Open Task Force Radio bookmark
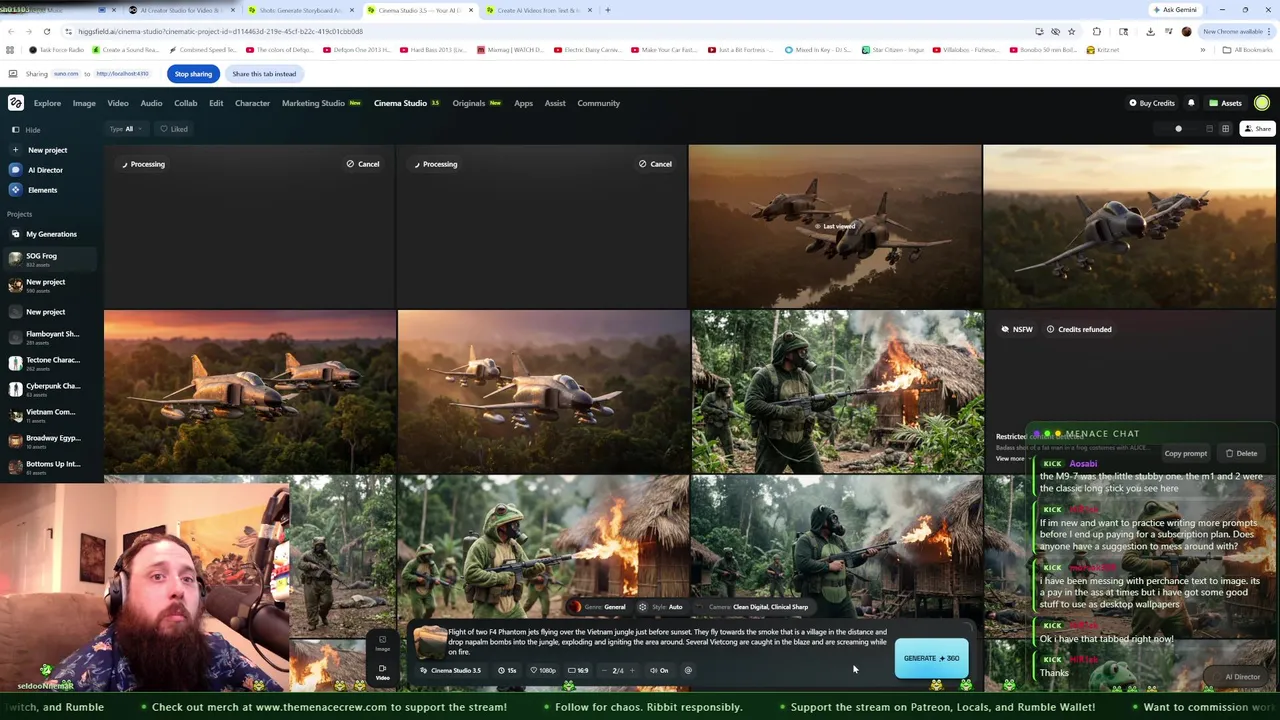 point(57,50)
